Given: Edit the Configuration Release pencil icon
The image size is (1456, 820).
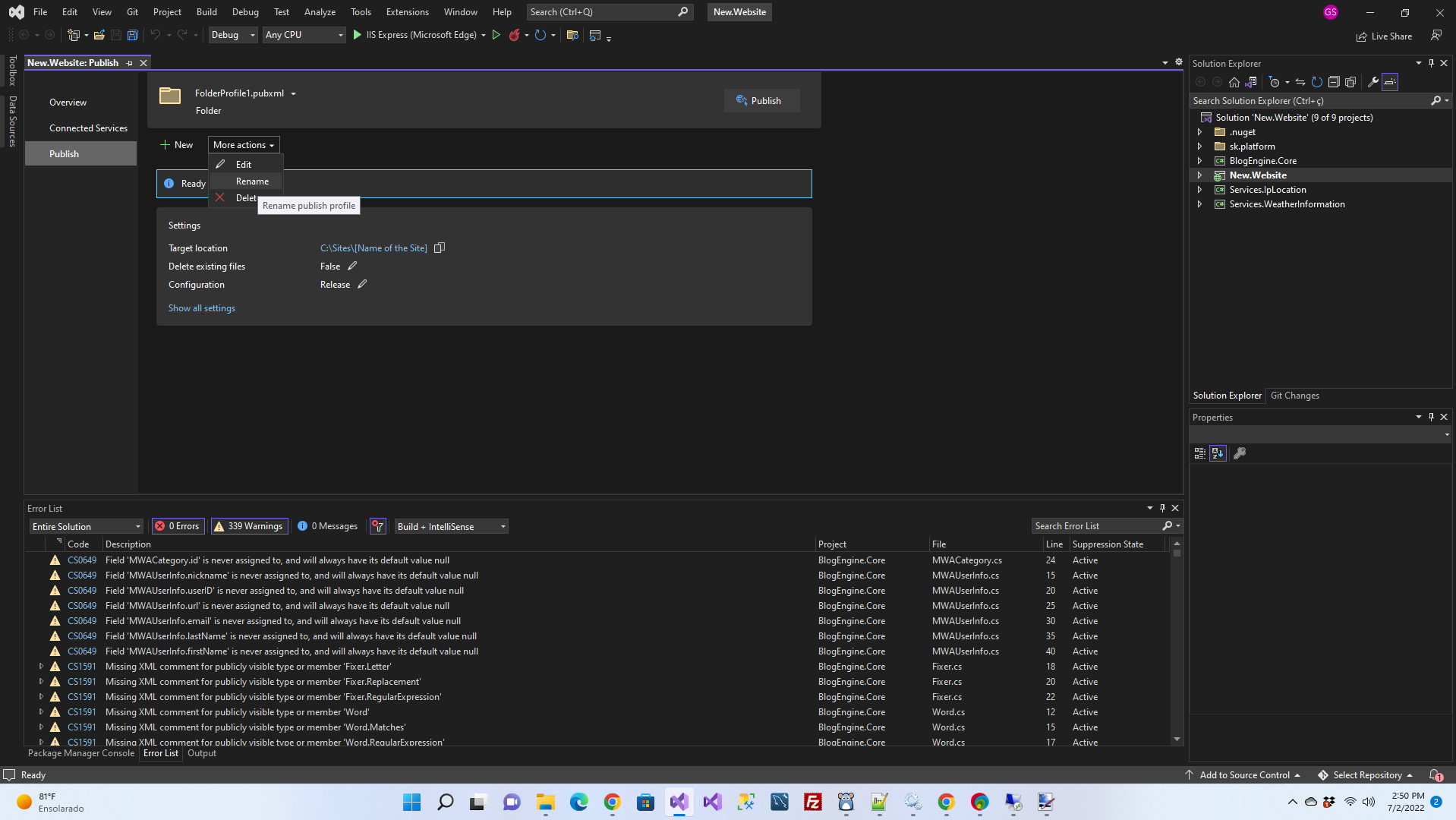Looking at the screenshot, I should [362, 285].
